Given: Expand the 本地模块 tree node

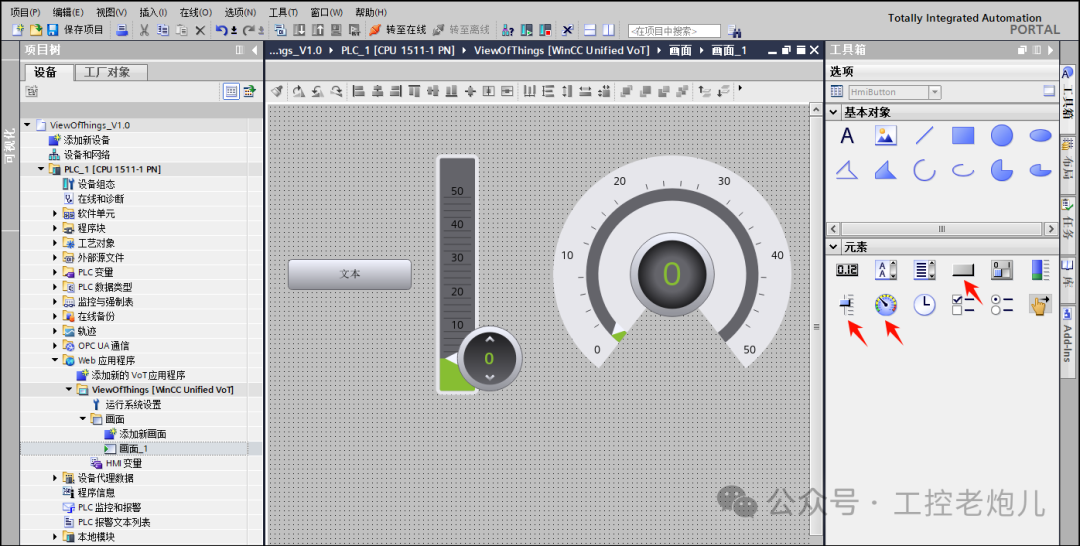Looking at the screenshot, I should (x=55, y=536).
